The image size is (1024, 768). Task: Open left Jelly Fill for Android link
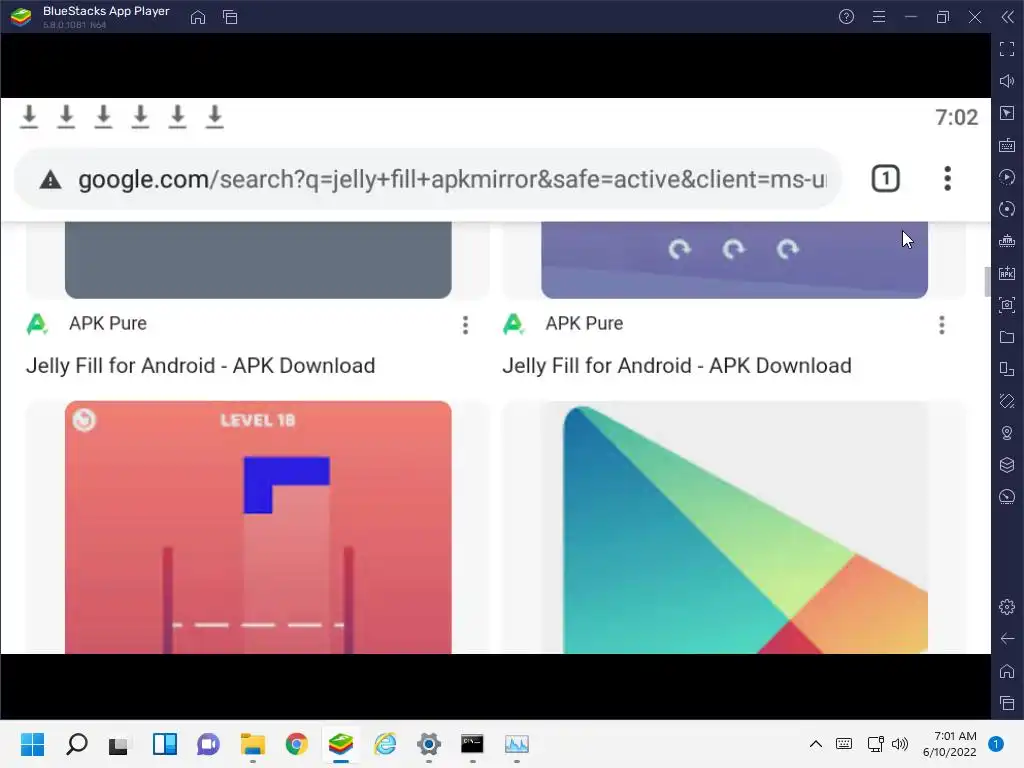click(200, 366)
